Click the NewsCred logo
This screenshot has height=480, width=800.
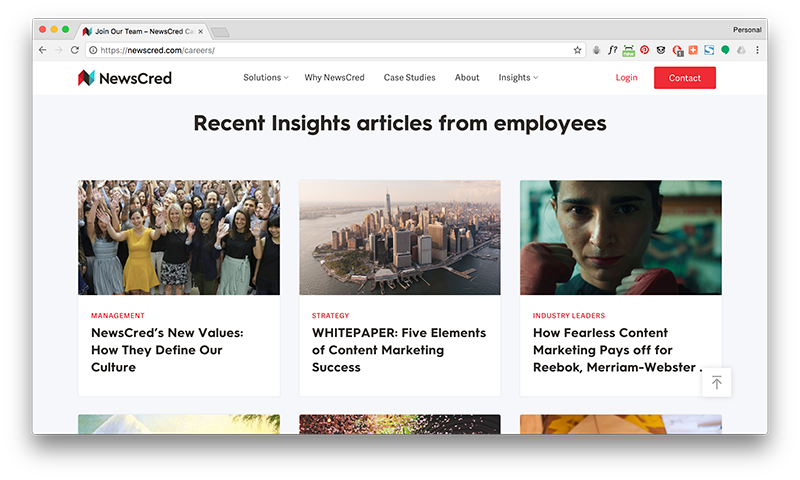[x=124, y=78]
